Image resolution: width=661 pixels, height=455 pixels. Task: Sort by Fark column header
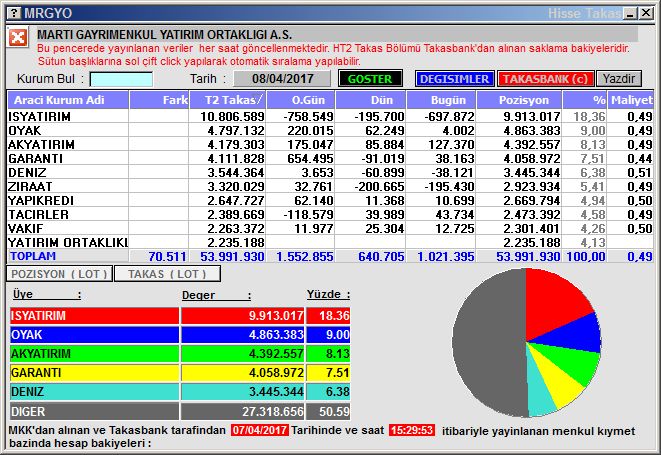pyautogui.click(x=159, y=100)
